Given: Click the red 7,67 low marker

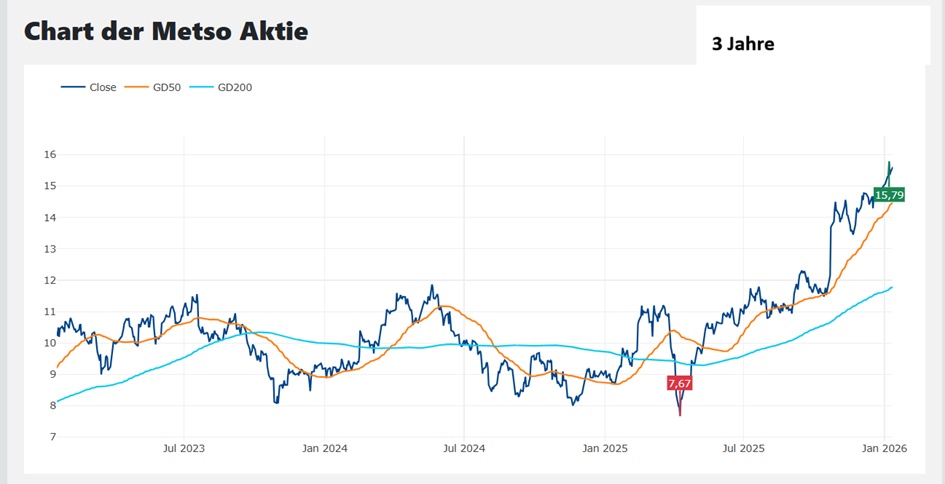Looking at the screenshot, I should [x=680, y=383].
